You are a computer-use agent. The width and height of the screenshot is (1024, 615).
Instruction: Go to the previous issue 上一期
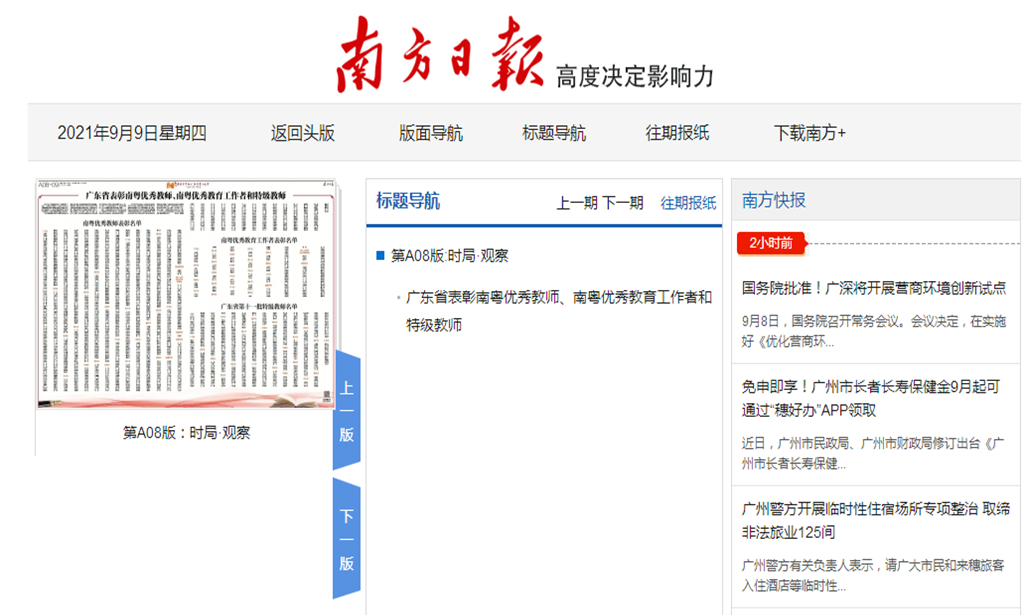pyautogui.click(x=577, y=203)
